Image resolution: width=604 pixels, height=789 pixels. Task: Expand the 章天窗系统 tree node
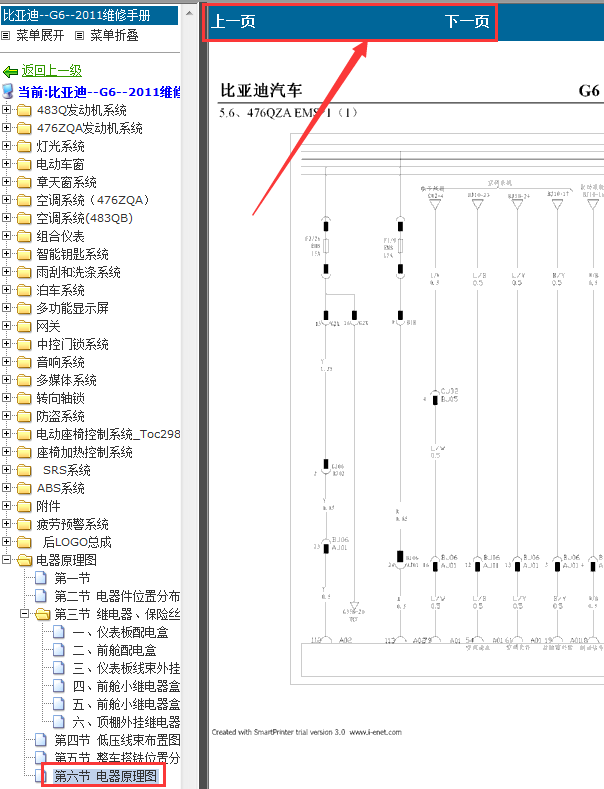pos(6,182)
